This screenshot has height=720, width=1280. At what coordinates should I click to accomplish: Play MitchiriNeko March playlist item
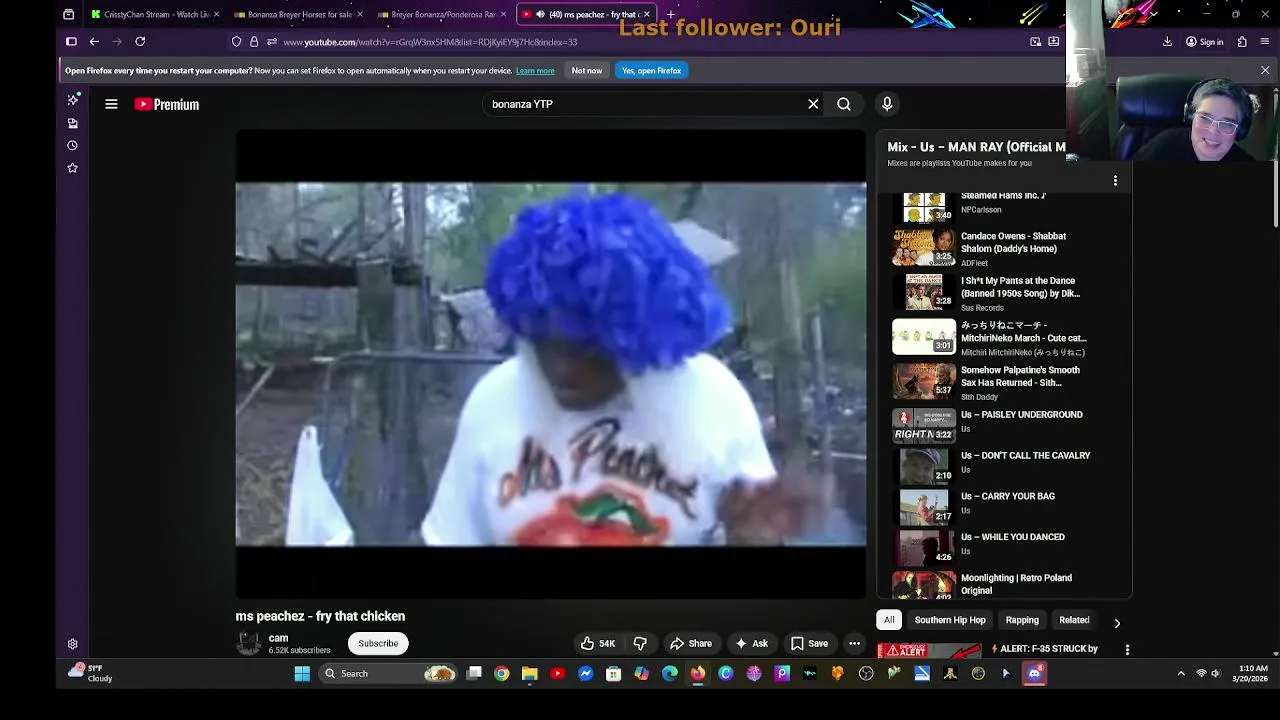click(990, 337)
